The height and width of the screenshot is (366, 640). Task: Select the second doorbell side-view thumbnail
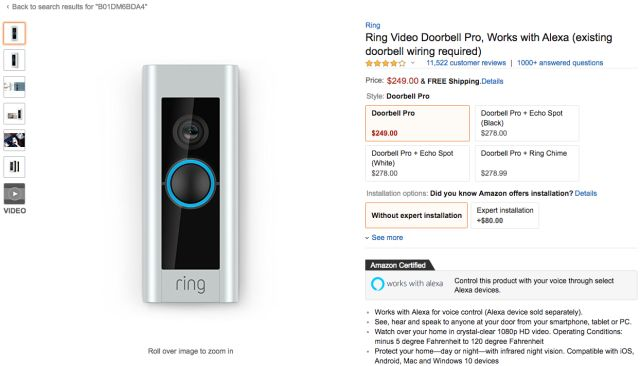tap(14, 60)
